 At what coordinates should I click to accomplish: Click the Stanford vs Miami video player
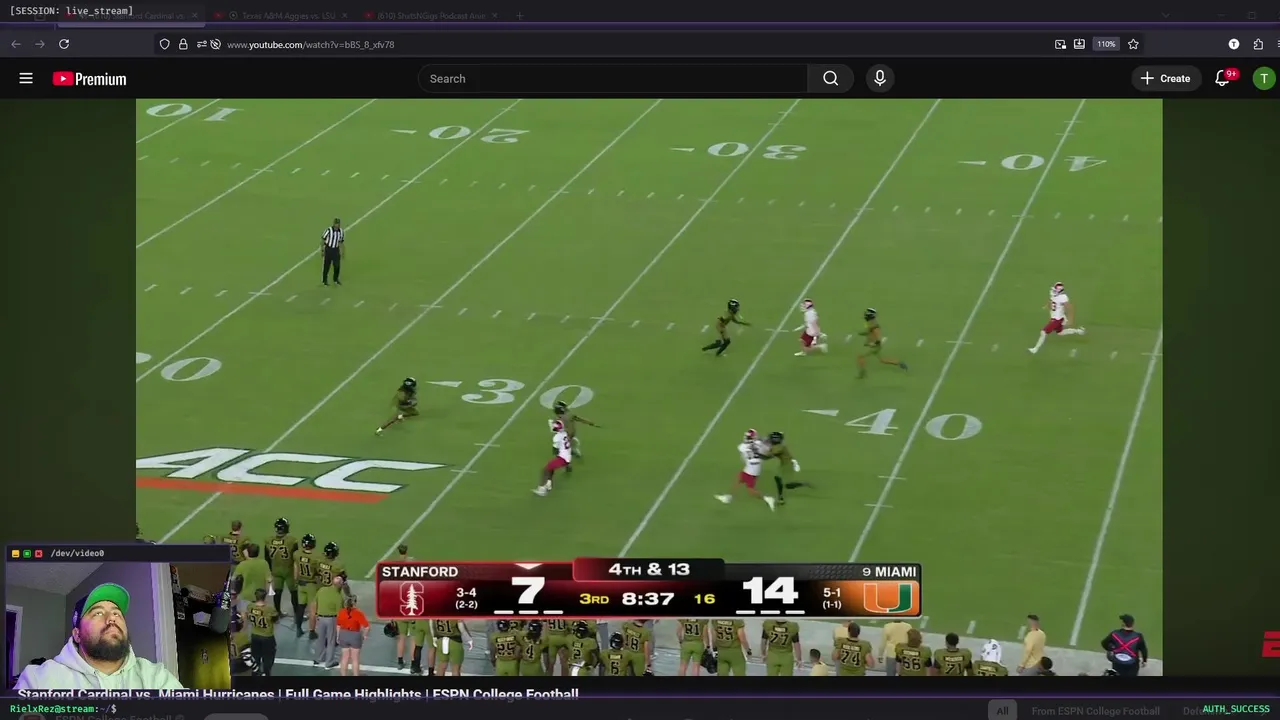(649, 387)
